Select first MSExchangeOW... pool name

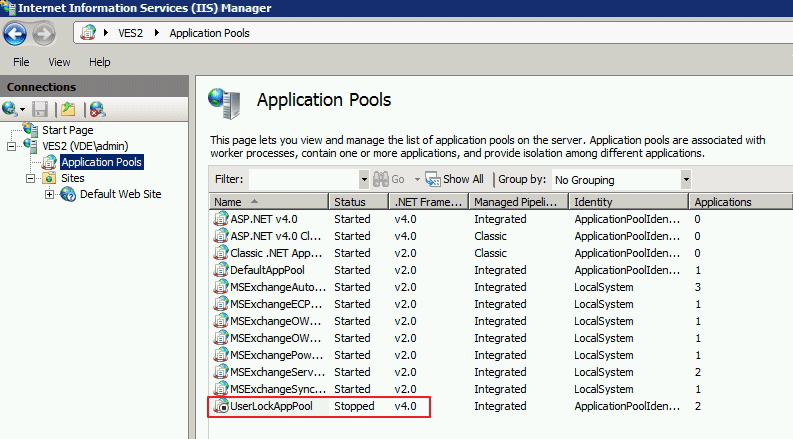click(x=276, y=321)
